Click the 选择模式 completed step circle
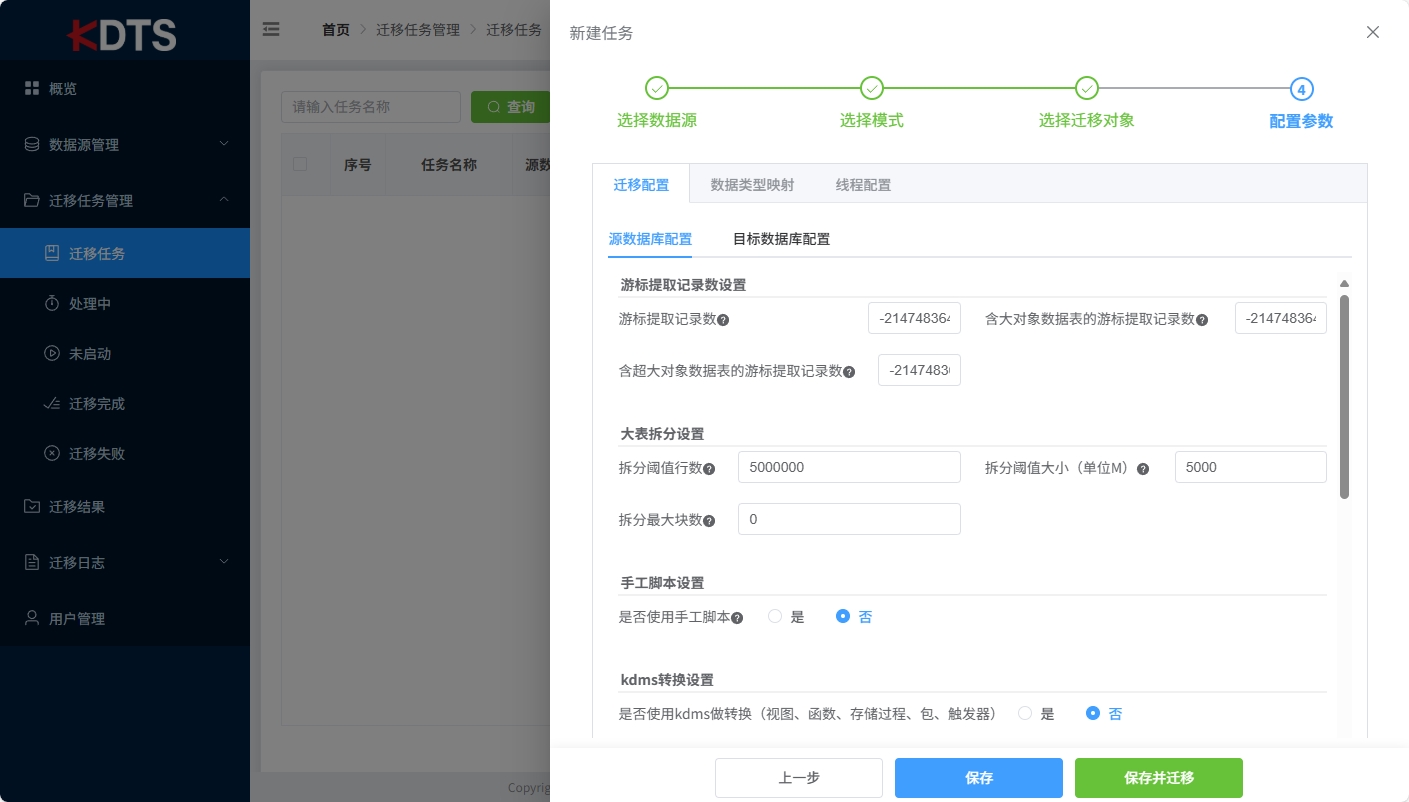The image size is (1409, 802). 872,88
